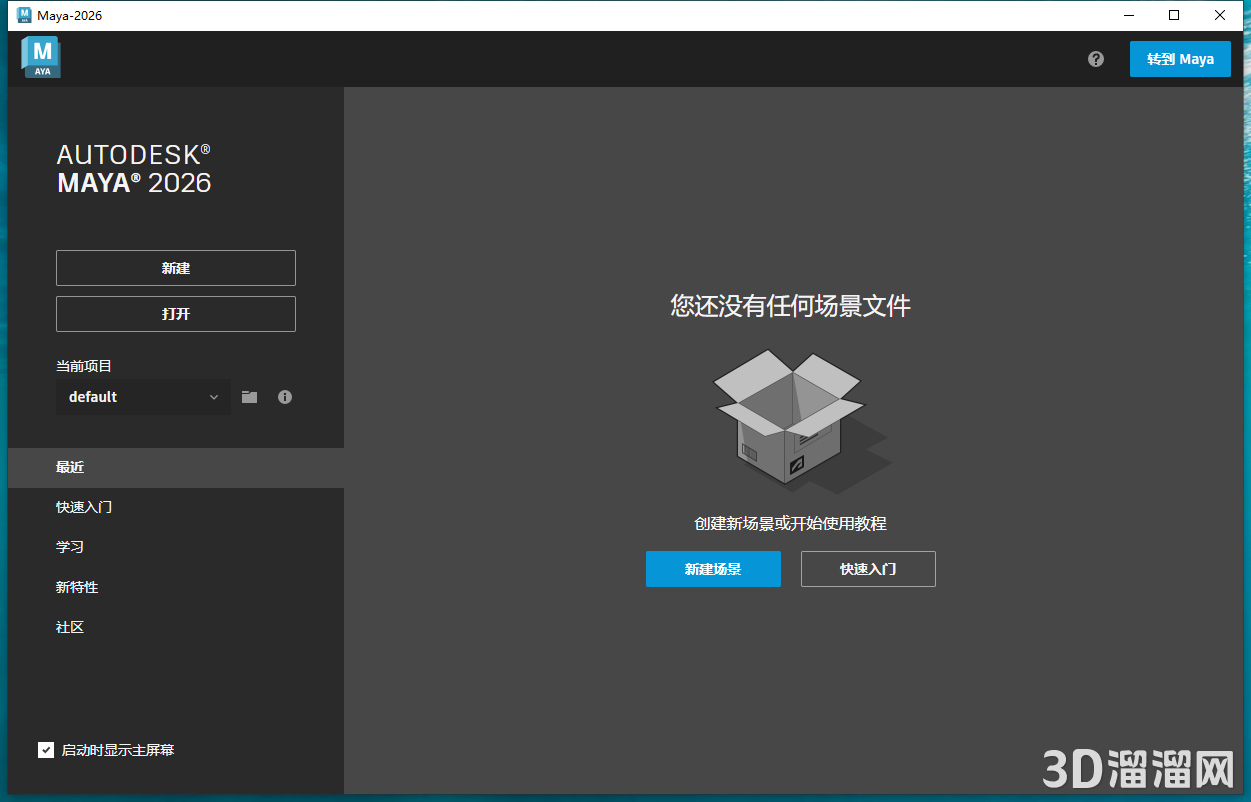
Task: Create a scene with 新建场景
Action: coord(713,569)
